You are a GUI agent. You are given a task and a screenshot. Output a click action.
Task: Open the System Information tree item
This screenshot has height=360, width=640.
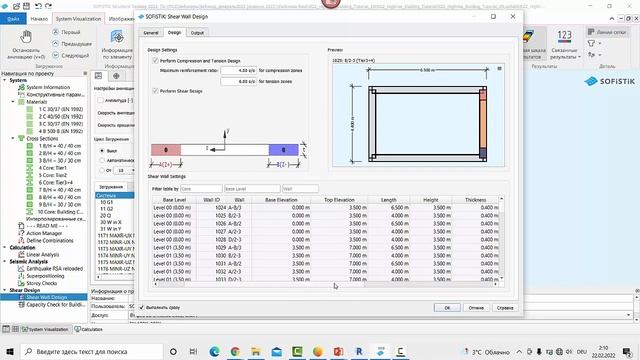click(48, 87)
